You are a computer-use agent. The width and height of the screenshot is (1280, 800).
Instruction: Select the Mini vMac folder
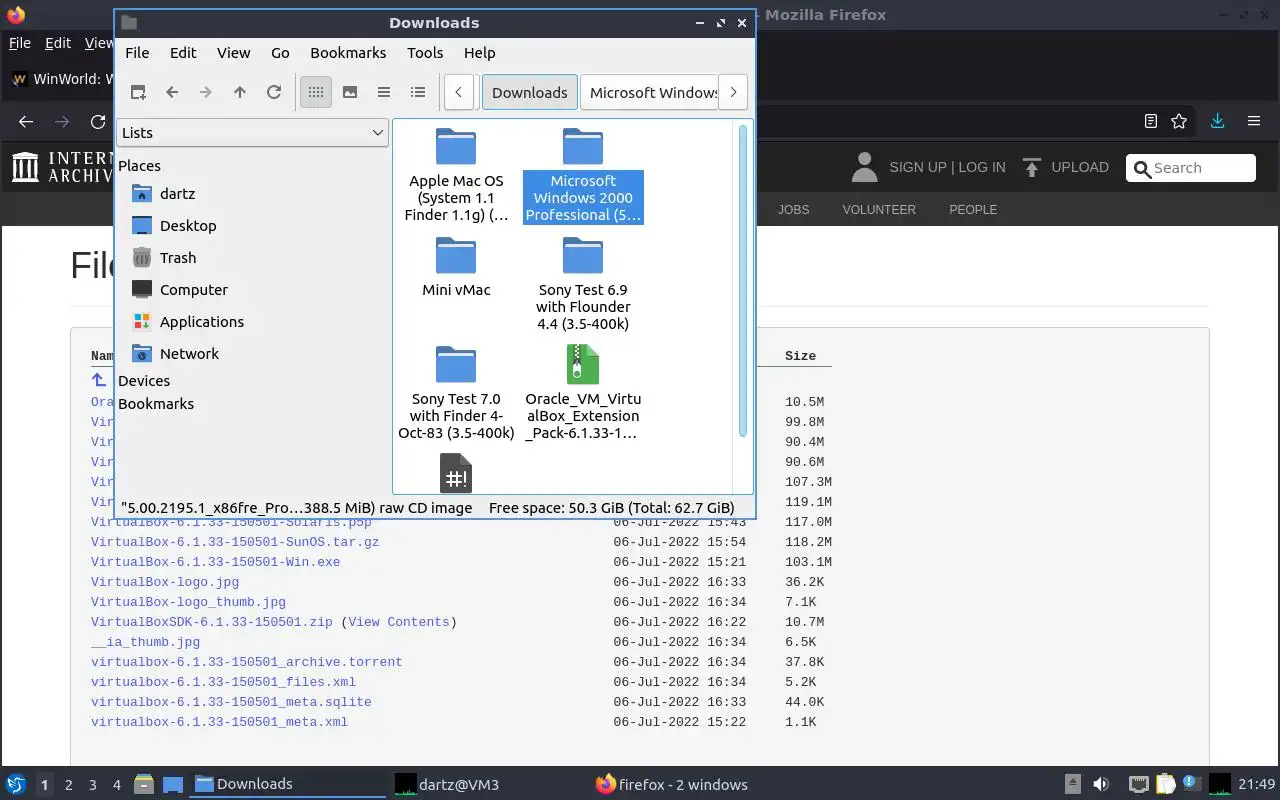click(457, 267)
